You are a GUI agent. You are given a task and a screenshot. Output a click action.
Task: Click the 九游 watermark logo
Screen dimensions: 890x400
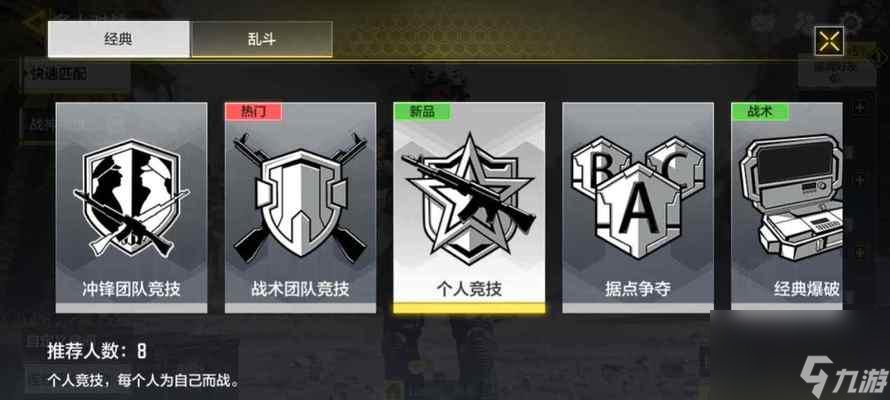839,376
